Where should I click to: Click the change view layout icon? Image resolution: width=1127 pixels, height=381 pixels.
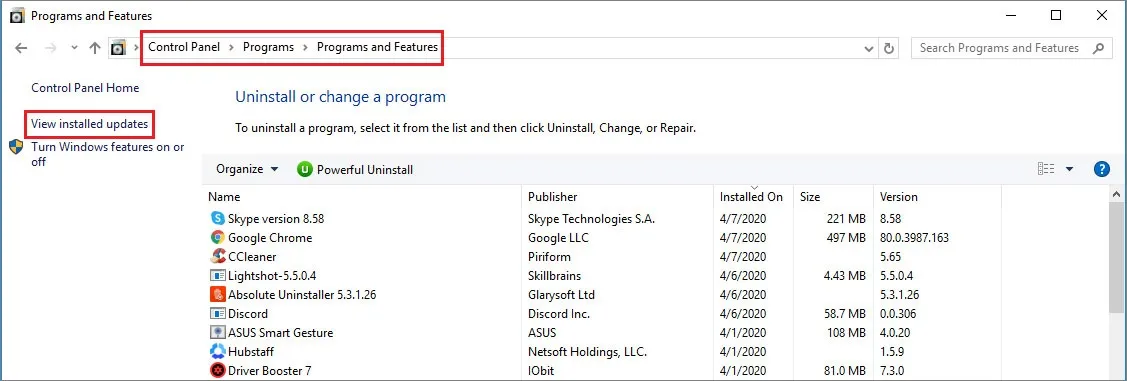pyautogui.click(x=1046, y=169)
